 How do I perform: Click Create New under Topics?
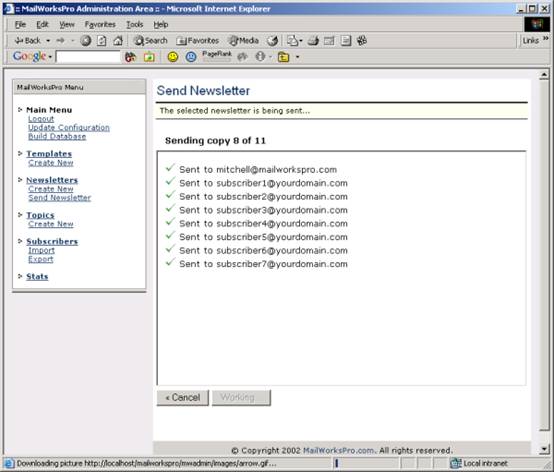point(51,224)
